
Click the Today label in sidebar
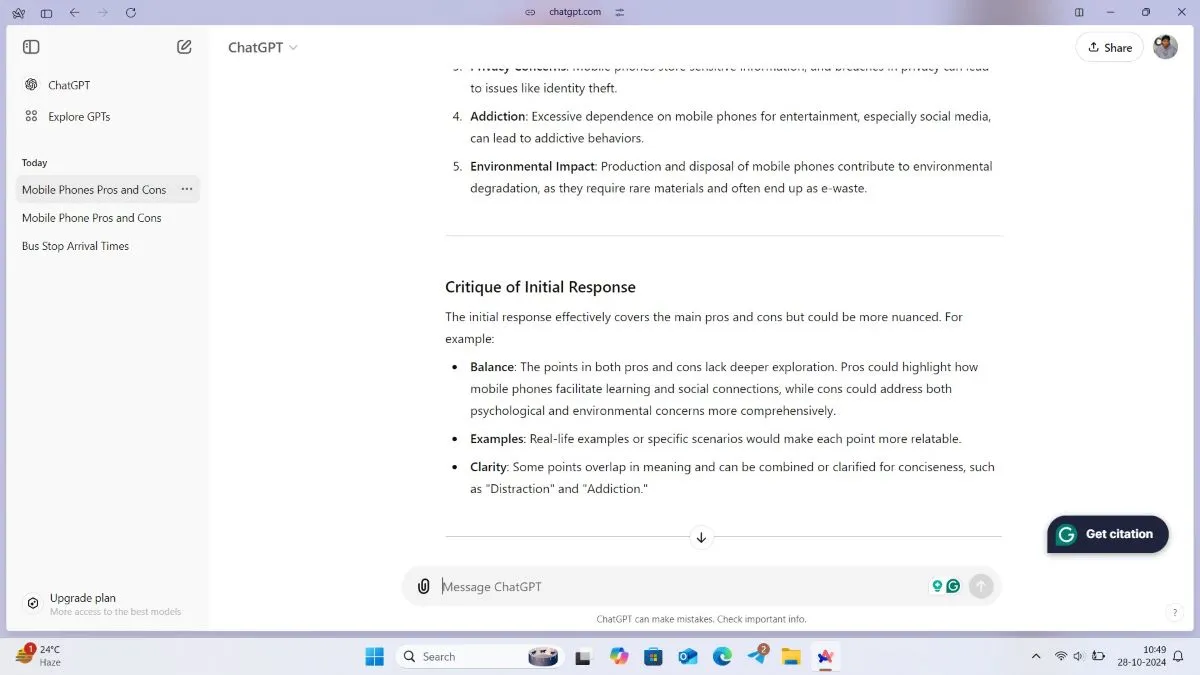35,162
